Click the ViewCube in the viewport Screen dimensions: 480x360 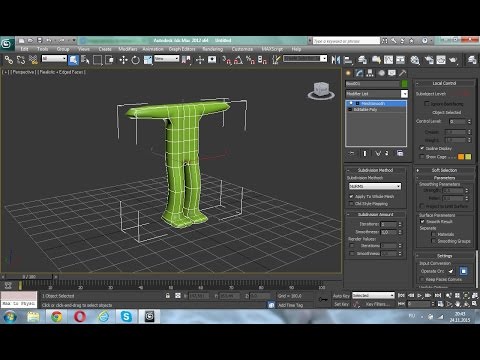point(321,91)
